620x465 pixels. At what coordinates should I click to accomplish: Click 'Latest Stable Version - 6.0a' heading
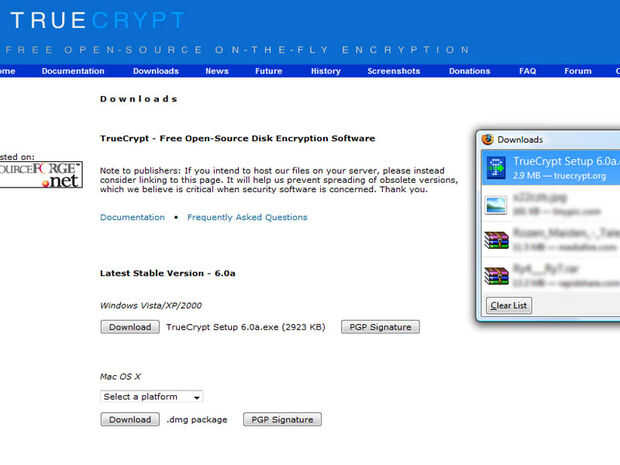[x=168, y=273]
